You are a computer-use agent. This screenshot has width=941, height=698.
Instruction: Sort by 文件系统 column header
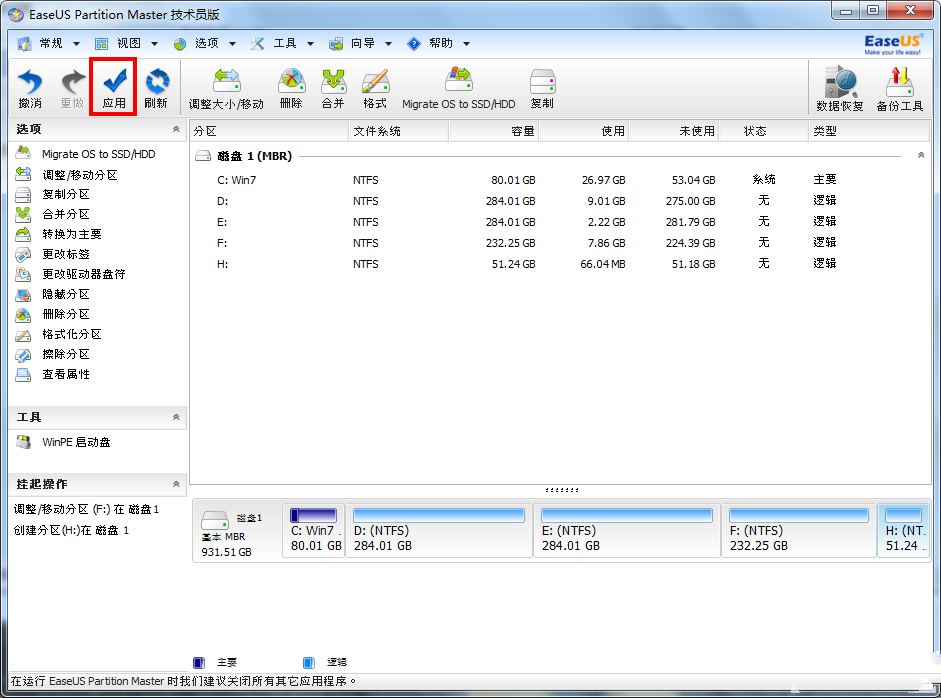click(399, 131)
